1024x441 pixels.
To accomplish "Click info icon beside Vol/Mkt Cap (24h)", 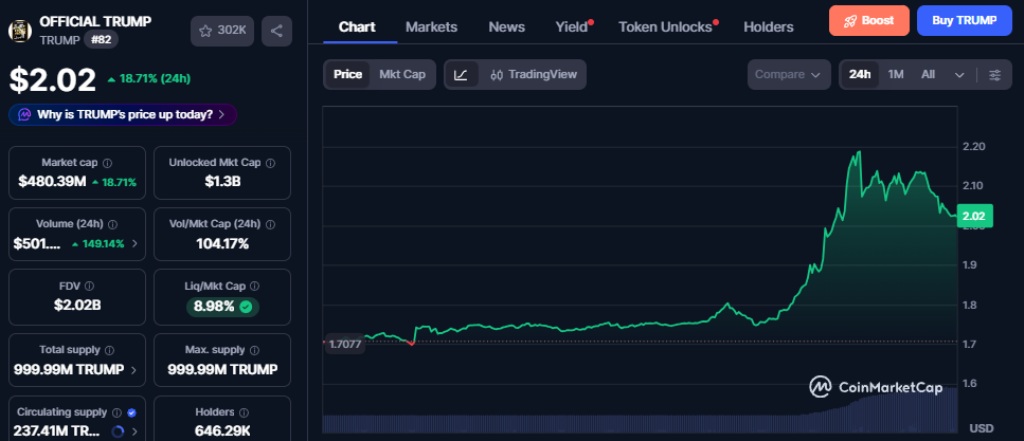I will pos(270,224).
